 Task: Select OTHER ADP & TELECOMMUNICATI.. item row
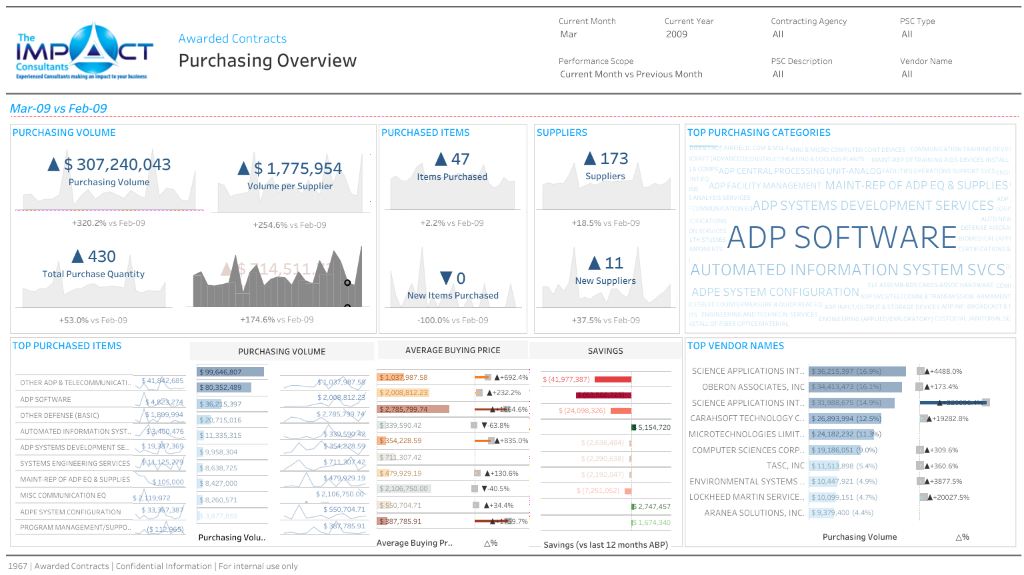[75, 383]
